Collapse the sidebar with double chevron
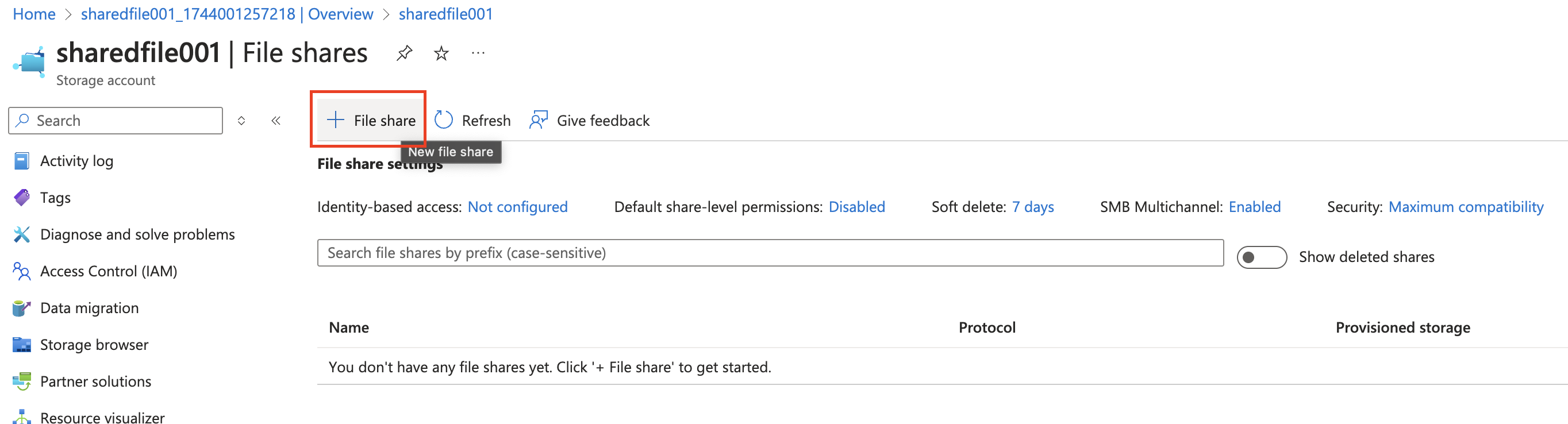 276,121
